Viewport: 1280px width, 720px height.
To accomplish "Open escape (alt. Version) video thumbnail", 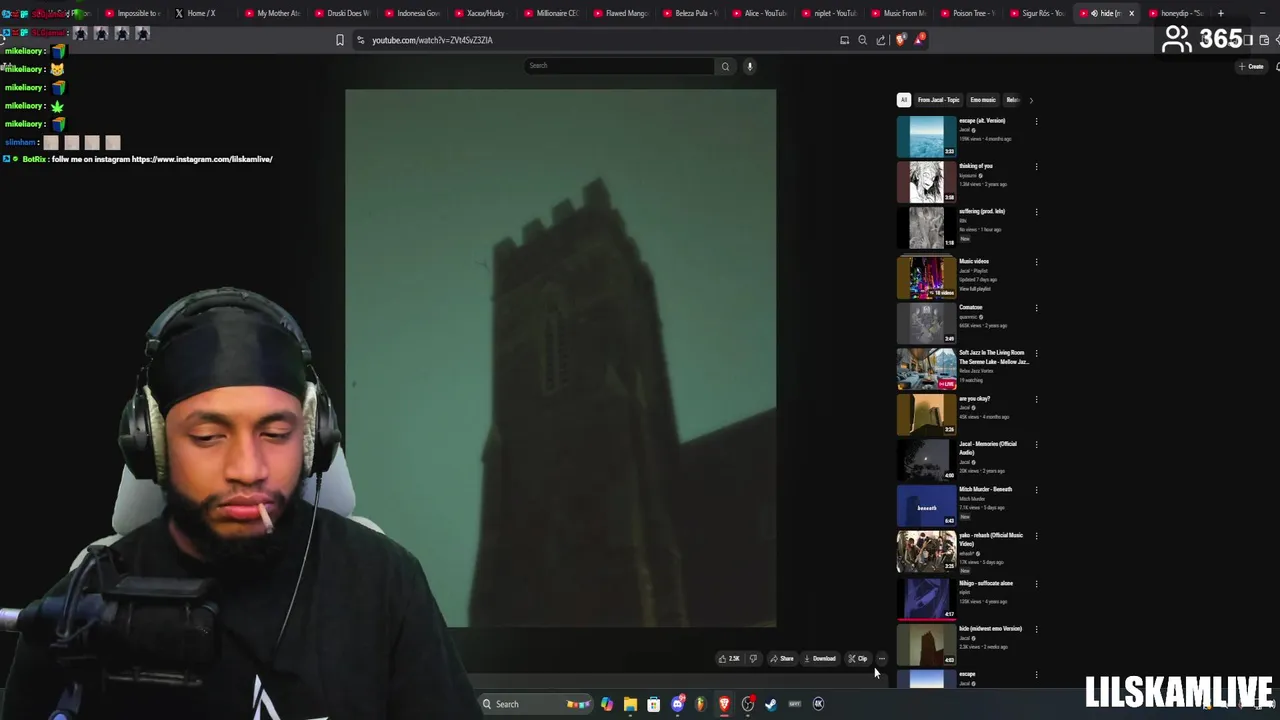I will click(x=926, y=137).
